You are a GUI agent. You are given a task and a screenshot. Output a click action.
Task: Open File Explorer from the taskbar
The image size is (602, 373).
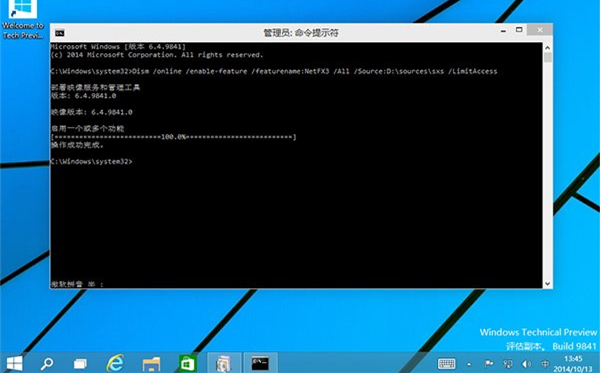(x=151, y=363)
